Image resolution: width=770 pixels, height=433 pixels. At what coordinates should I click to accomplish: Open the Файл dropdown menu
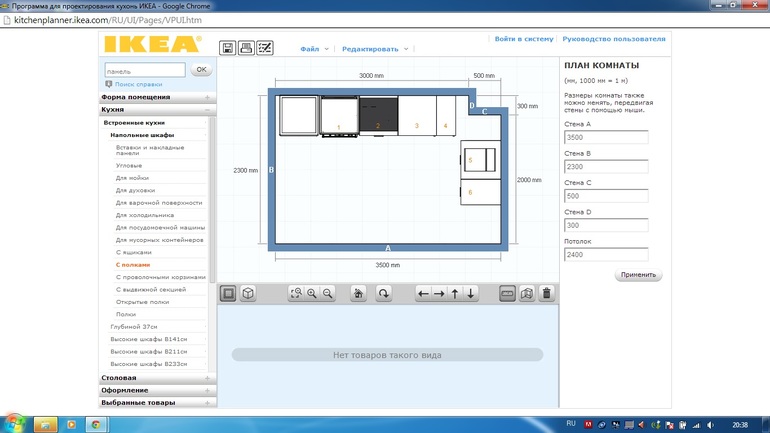click(312, 49)
